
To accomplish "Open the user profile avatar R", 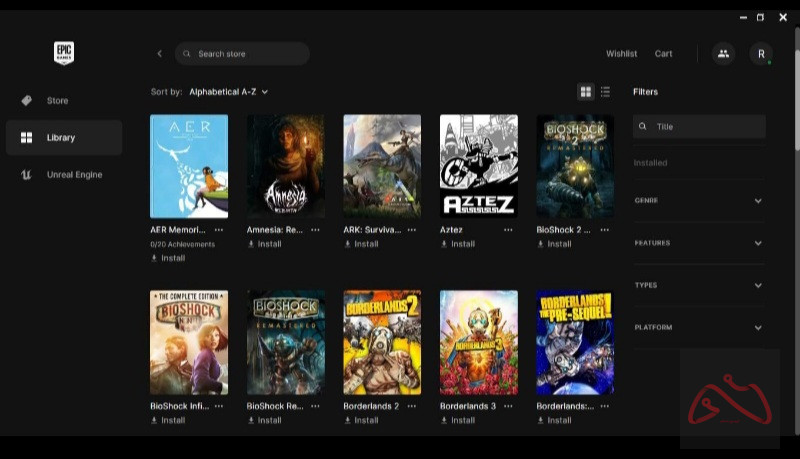I will pyautogui.click(x=761, y=54).
